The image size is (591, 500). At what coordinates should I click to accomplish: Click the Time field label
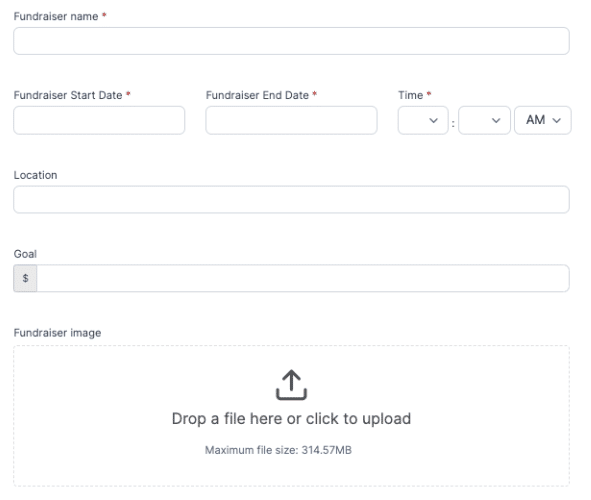(x=410, y=95)
